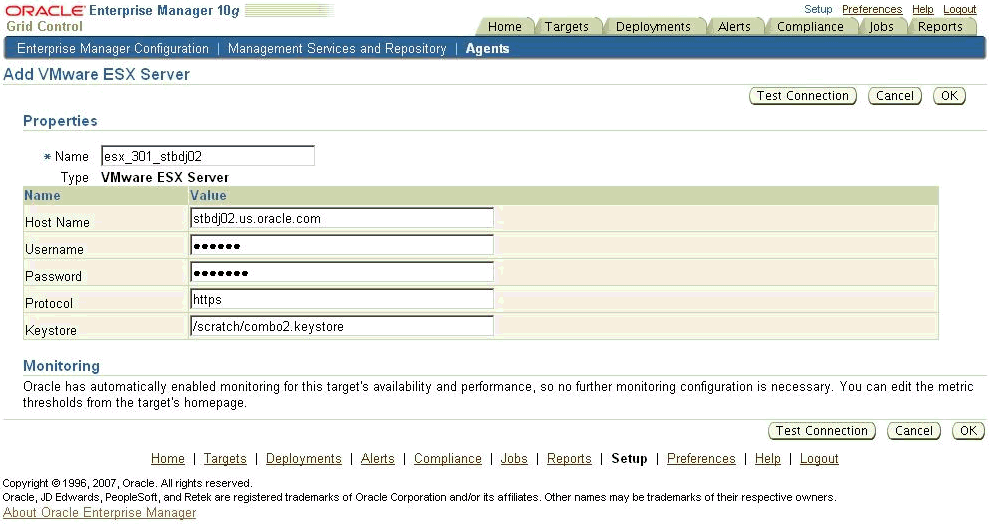The height and width of the screenshot is (524, 989).
Task: Click the bottom OK button
Action: point(968,431)
